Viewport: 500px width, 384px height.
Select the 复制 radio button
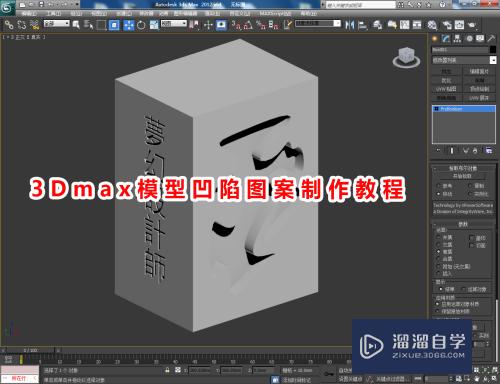click(x=476, y=186)
